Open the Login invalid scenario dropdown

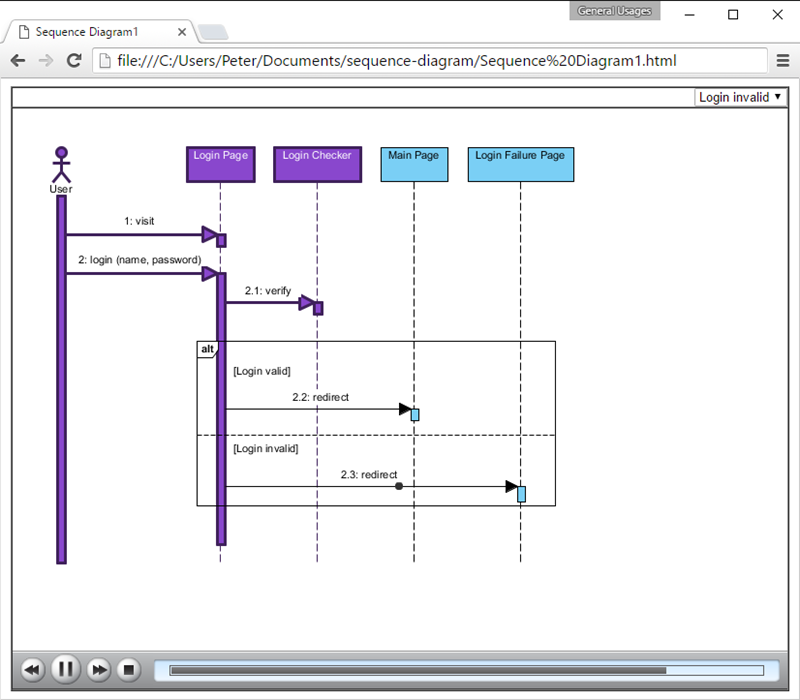[740, 97]
